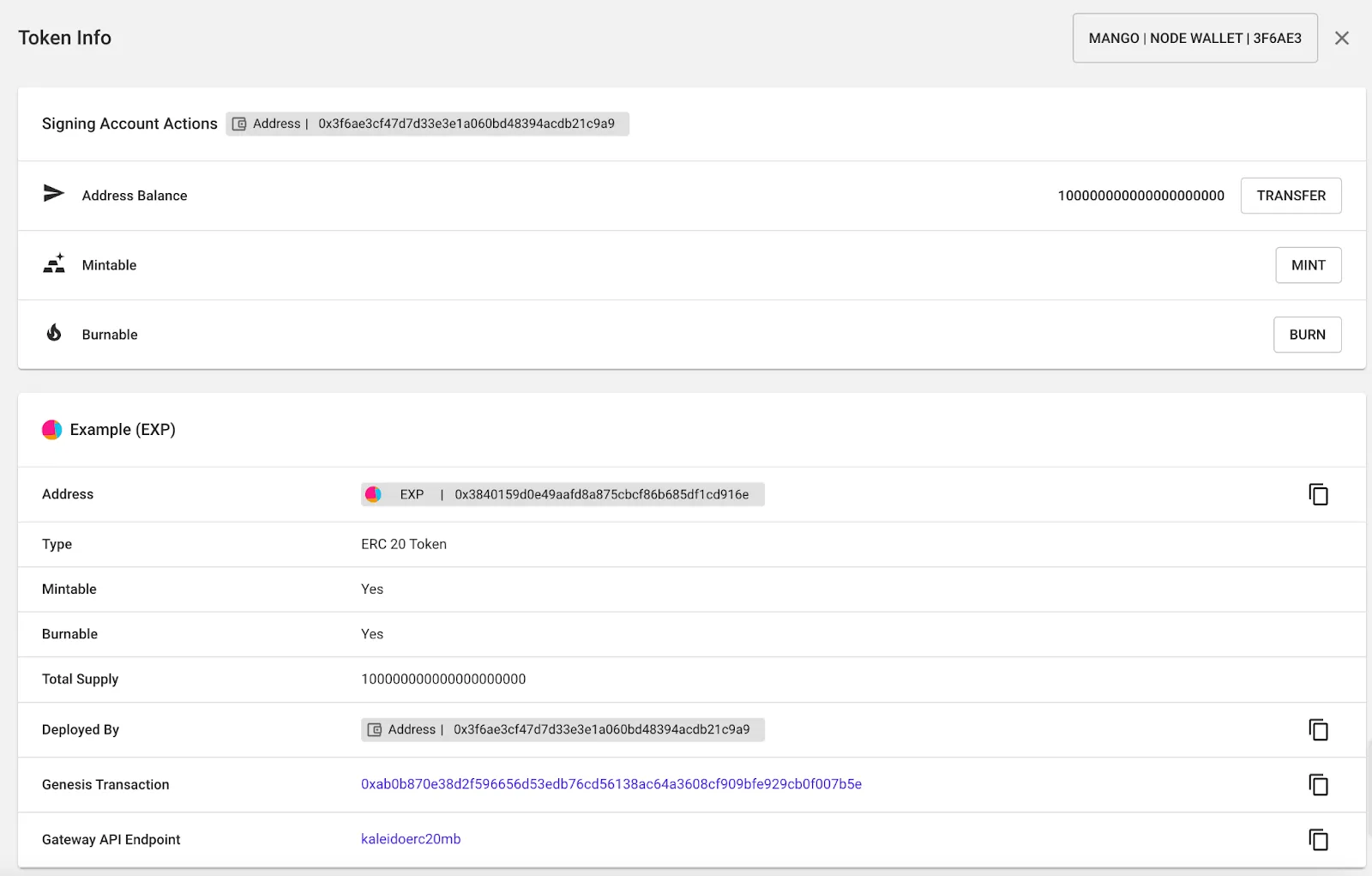Image resolution: width=1372 pixels, height=876 pixels.
Task: Copy the Gateway API Endpoint value
Action: click(1318, 839)
